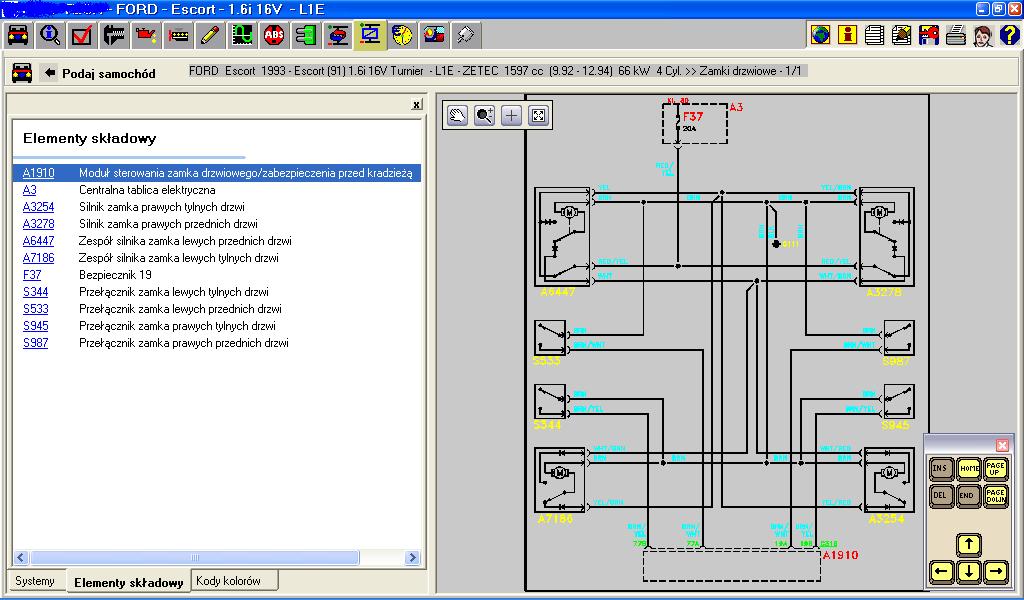Open the red checkmark maintenance icon
Screen dimensions: 1024x600
82,35
